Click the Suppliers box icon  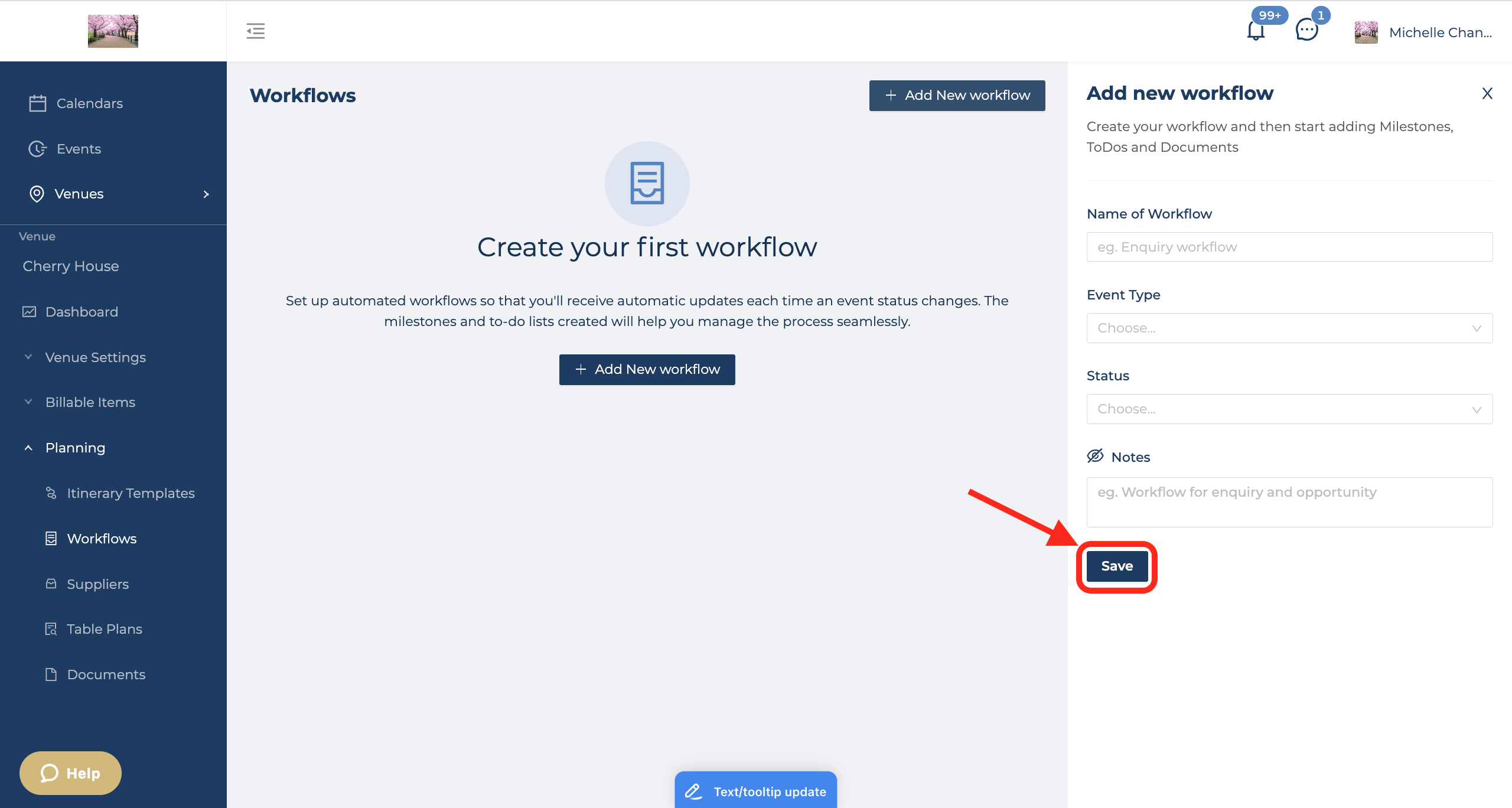[x=51, y=584]
